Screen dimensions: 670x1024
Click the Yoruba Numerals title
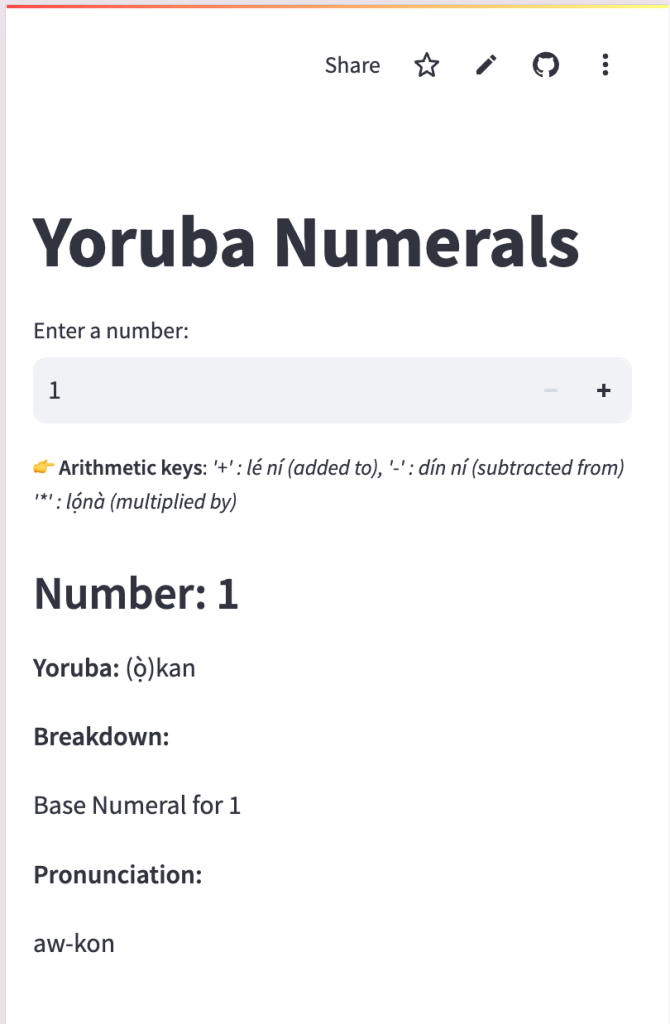pyautogui.click(x=306, y=242)
